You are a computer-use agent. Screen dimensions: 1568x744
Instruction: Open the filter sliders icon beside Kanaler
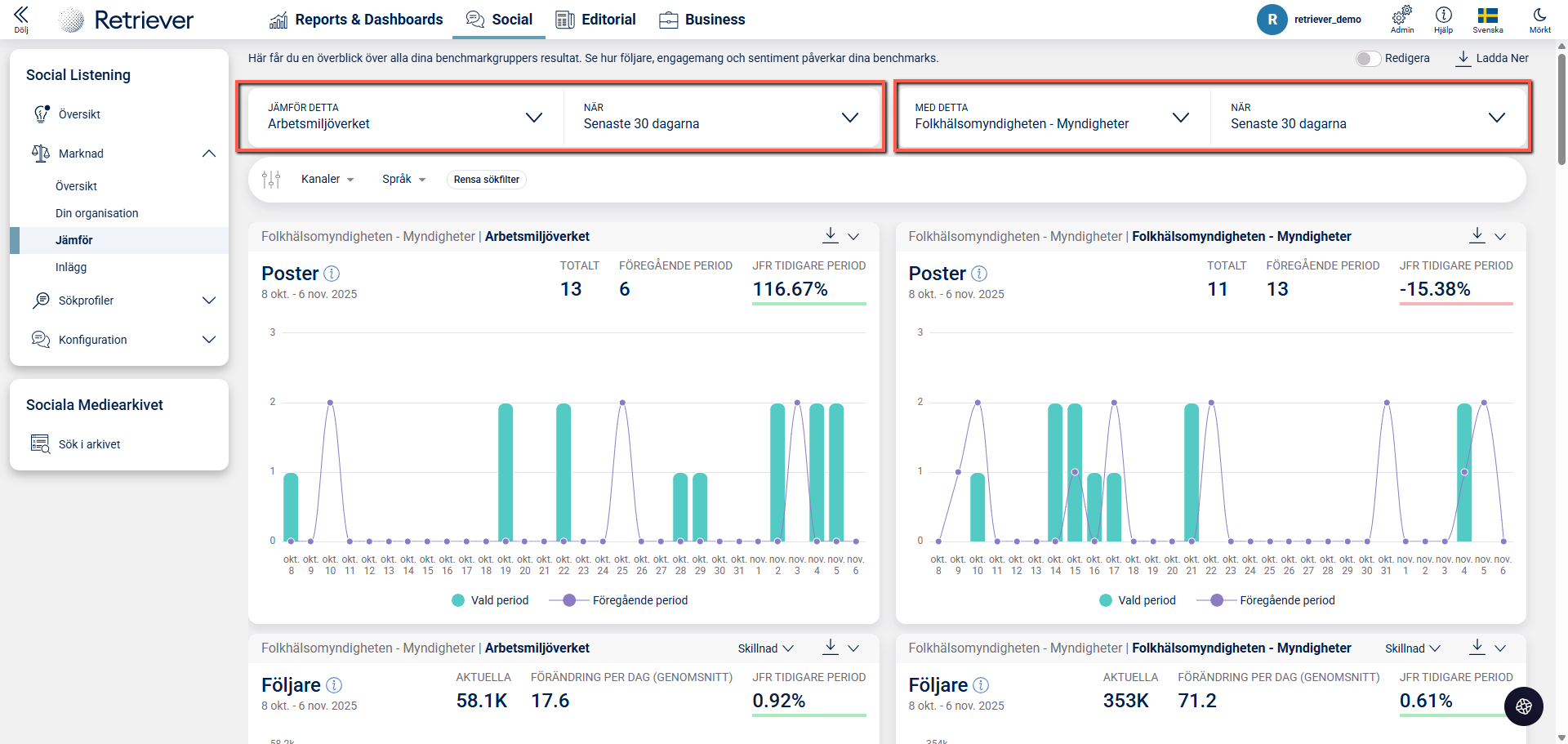tap(271, 180)
